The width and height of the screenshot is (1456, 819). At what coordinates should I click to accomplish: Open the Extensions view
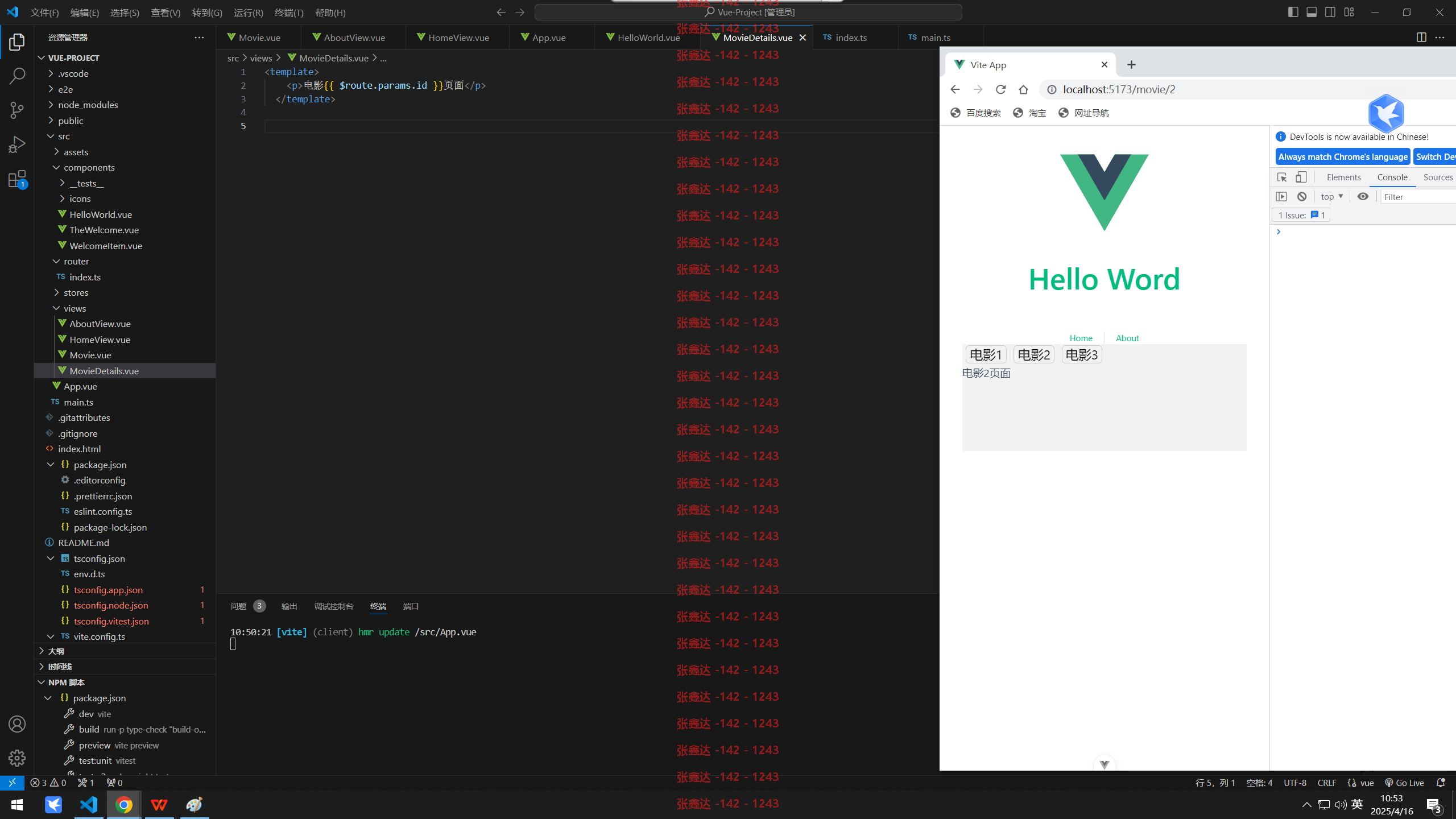[17, 179]
